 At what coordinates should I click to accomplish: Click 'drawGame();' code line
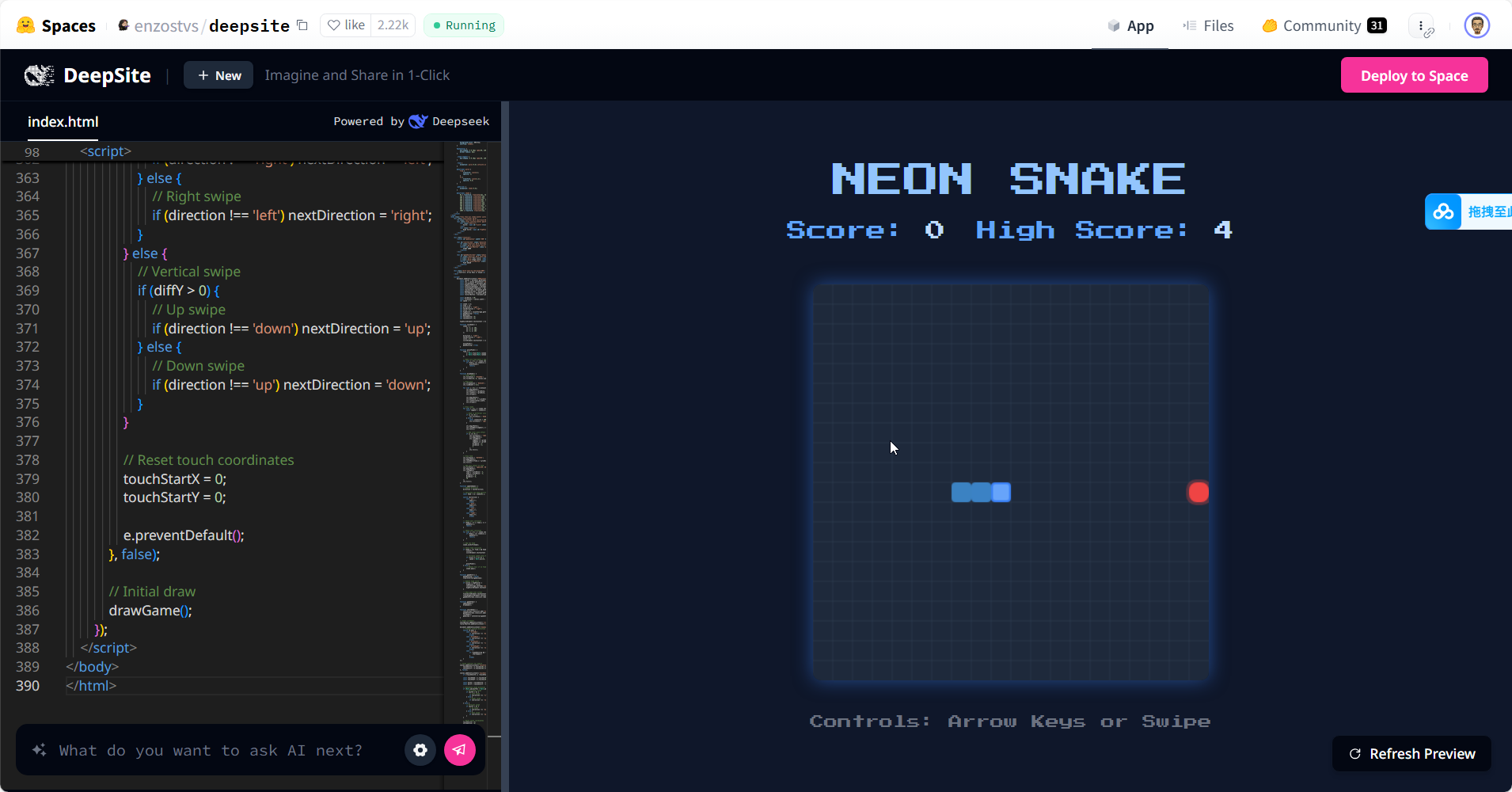150,610
